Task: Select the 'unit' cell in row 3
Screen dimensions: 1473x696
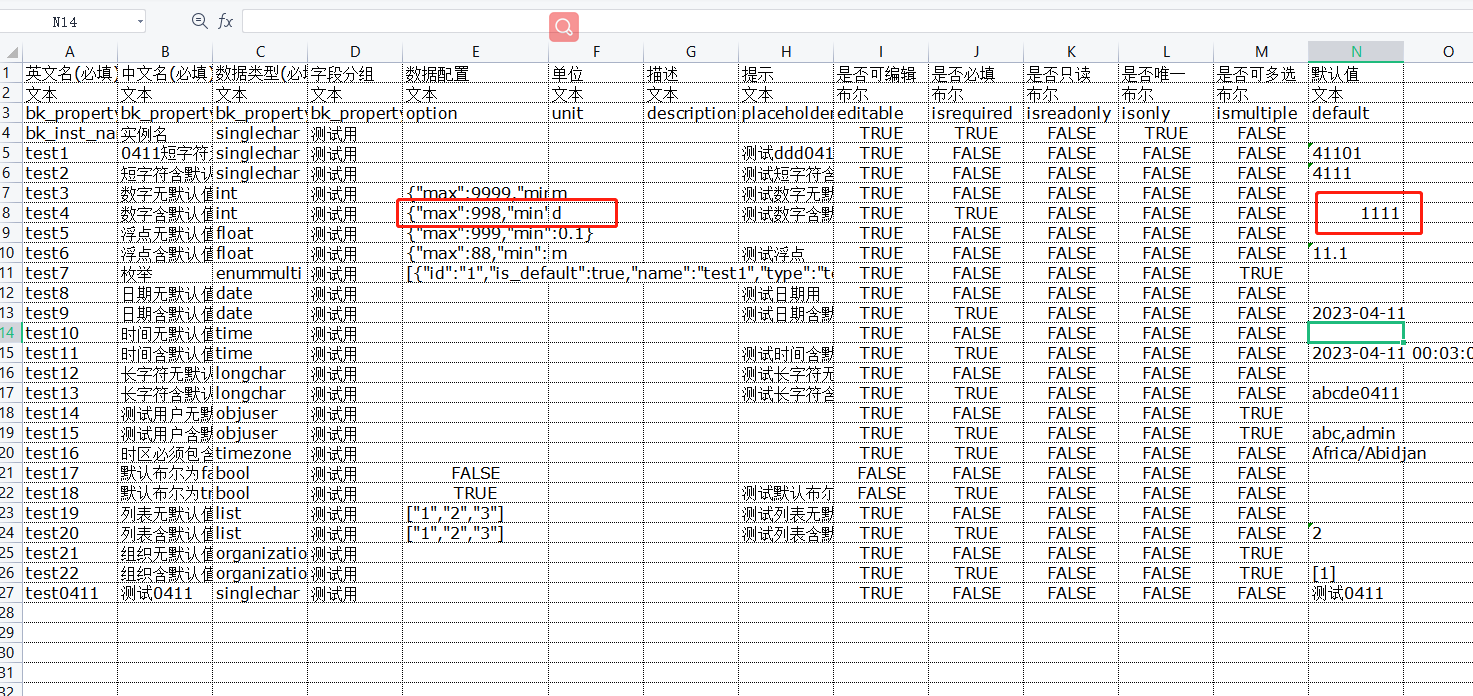Action: click(x=596, y=113)
